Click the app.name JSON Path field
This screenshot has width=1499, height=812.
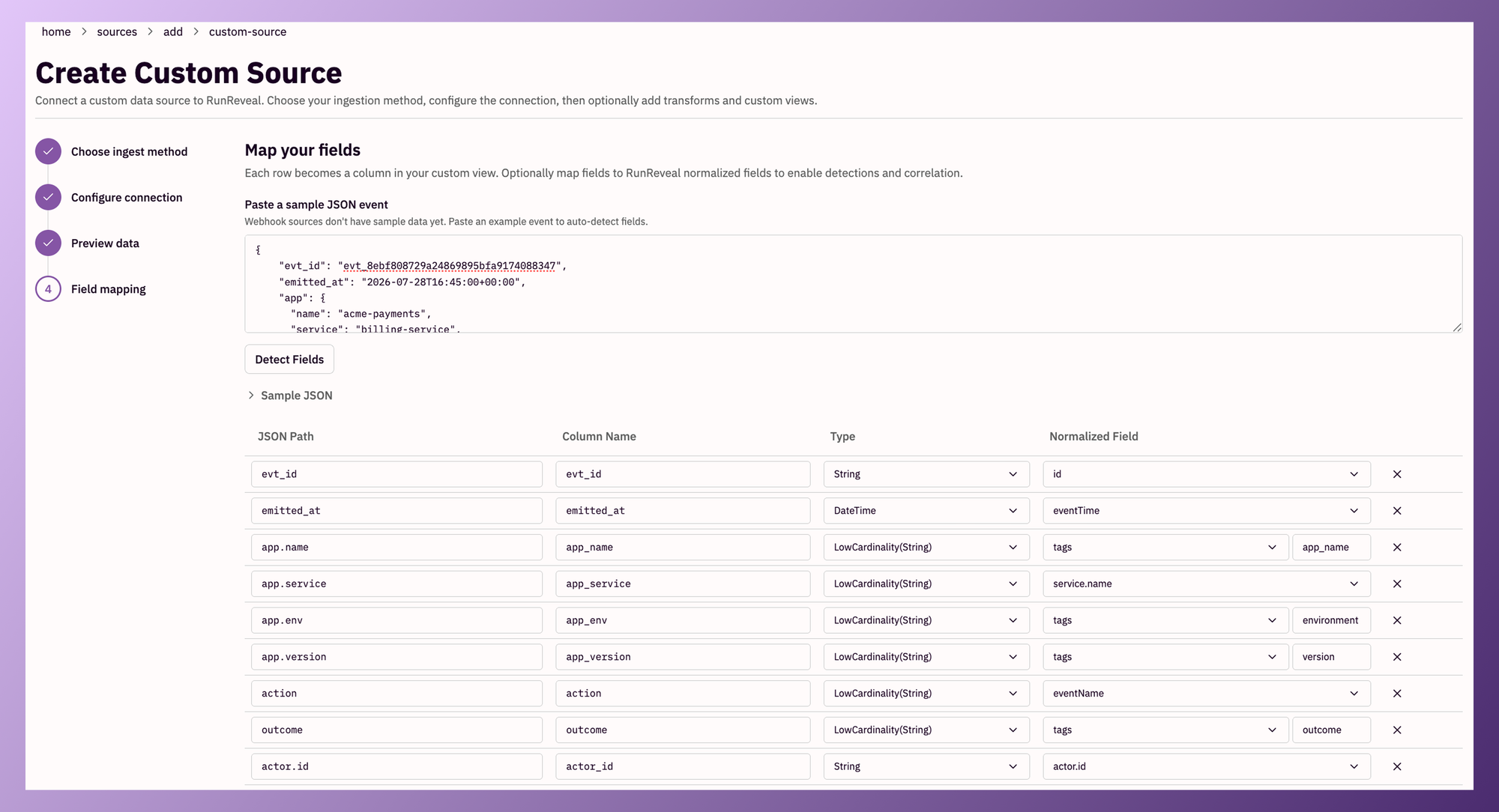[x=396, y=548]
